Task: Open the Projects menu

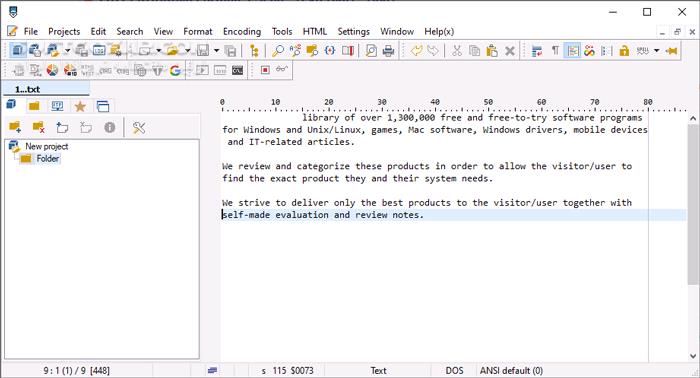Action: pyautogui.click(x=64, y=31)
